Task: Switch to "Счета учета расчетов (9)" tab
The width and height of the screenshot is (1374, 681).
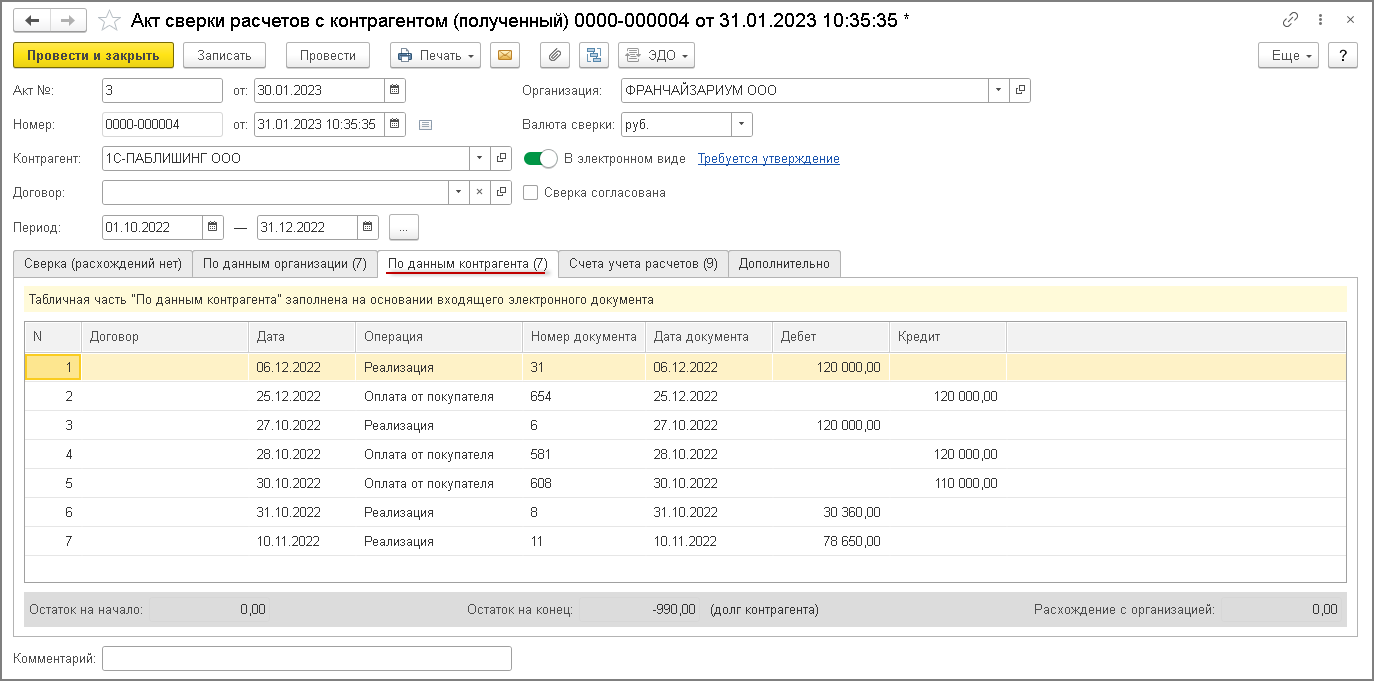Action: [643, 264]
